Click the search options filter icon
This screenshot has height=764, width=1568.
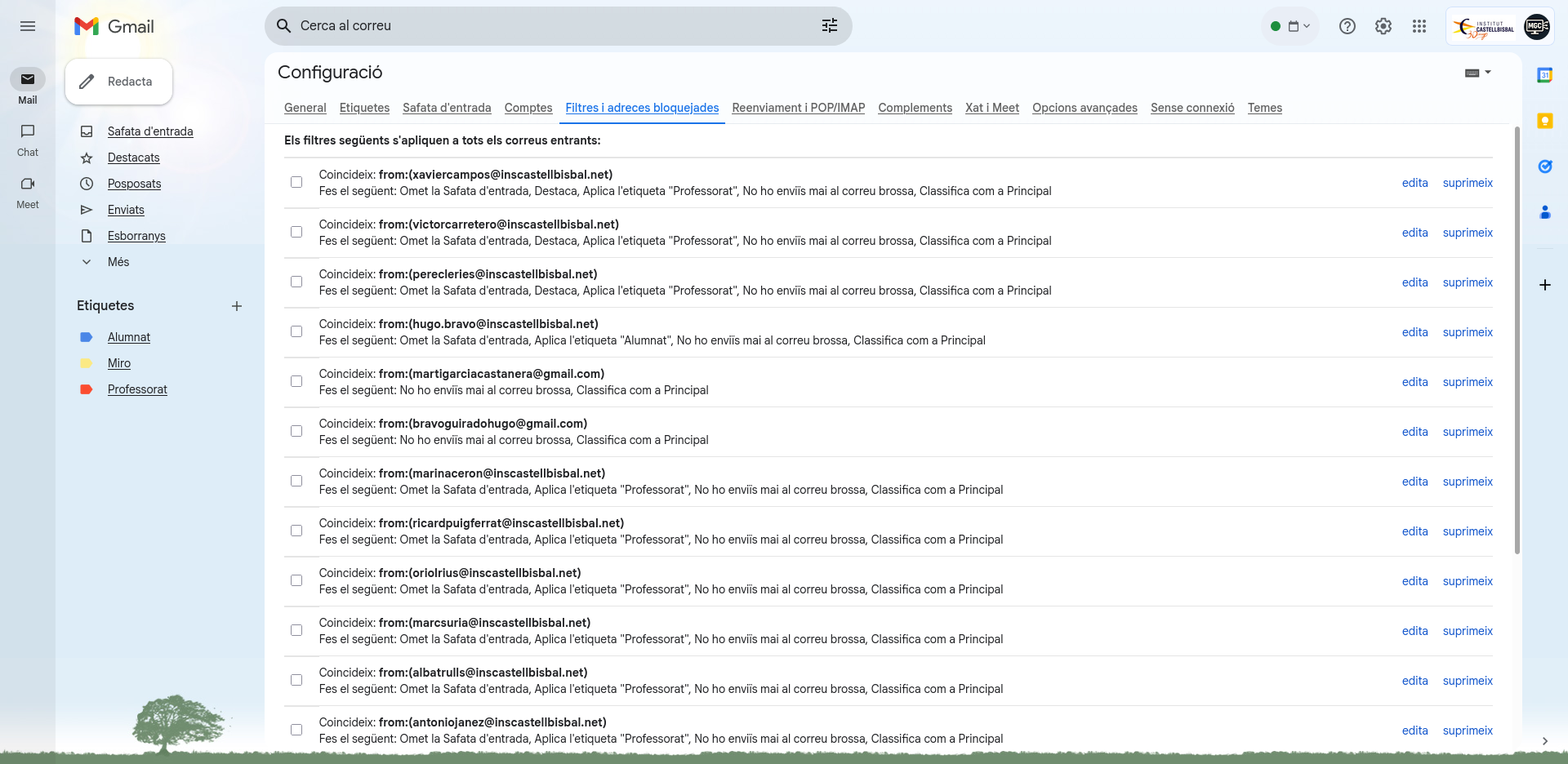point(829,26)
